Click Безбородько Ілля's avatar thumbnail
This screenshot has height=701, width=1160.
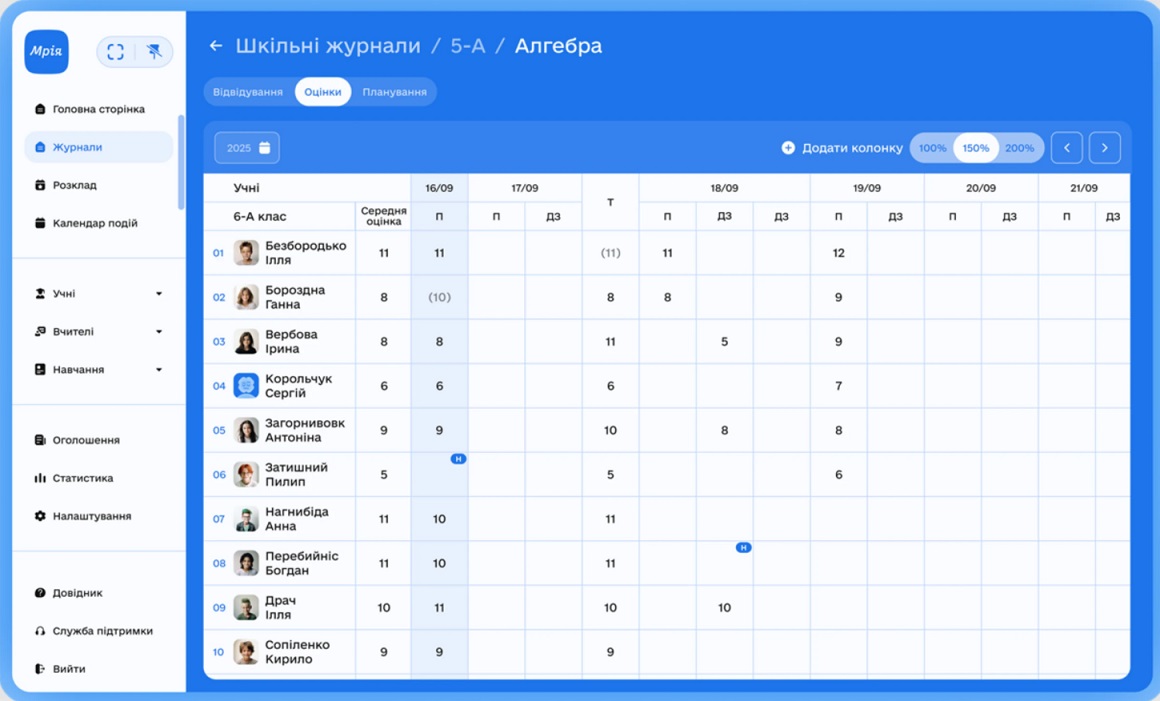(246, 253)
